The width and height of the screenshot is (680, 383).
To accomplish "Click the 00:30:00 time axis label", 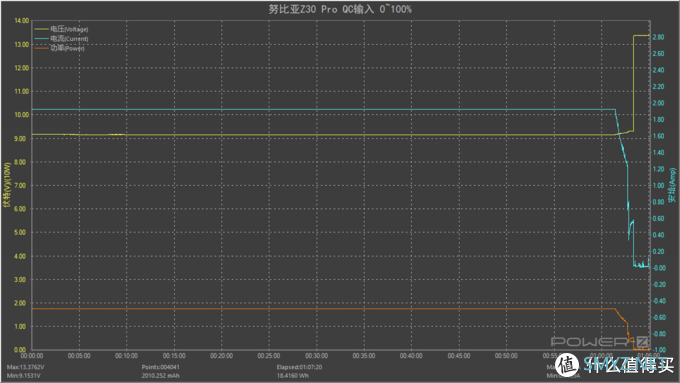I will (x=317, y=356).
